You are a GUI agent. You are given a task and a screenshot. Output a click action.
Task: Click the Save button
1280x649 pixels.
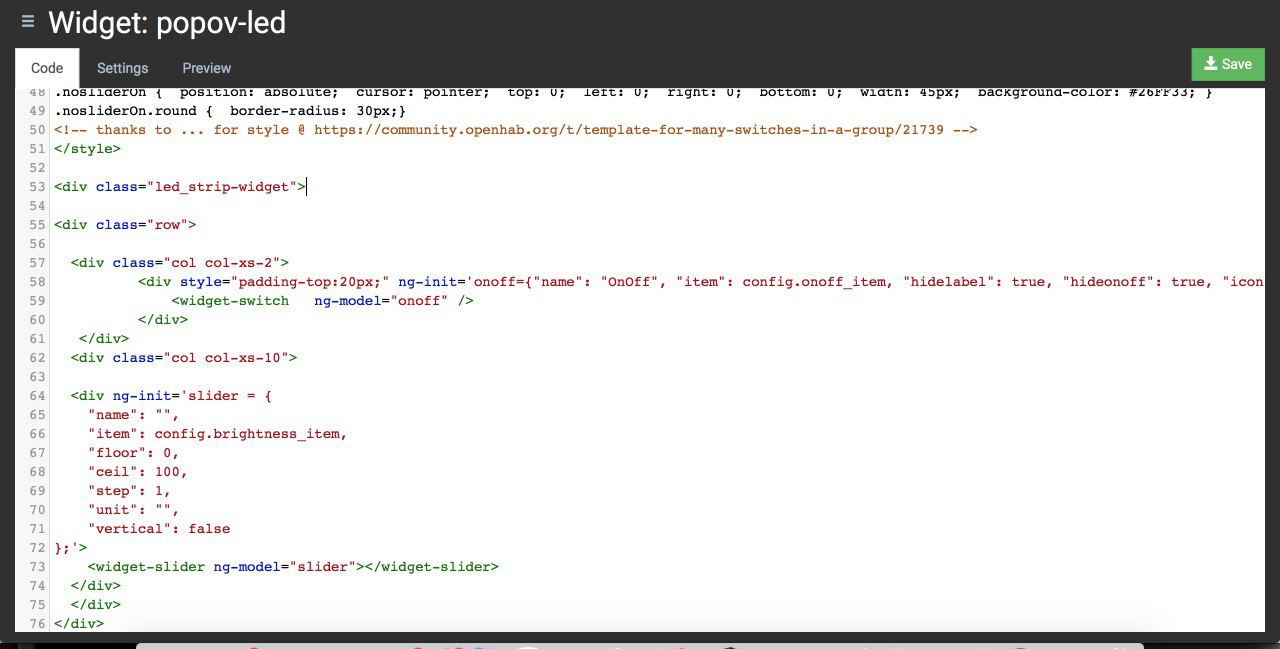1228,64
